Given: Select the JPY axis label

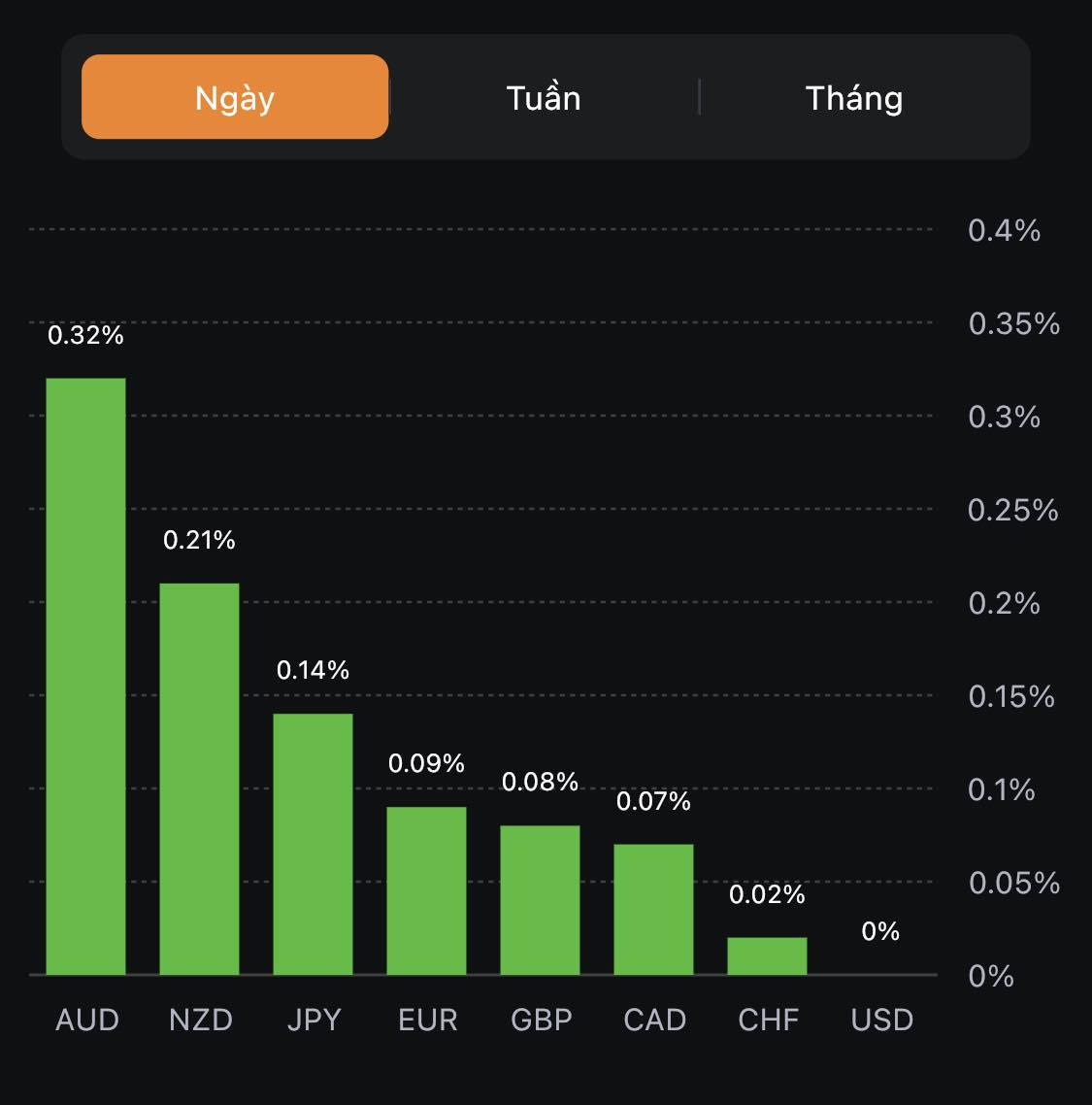Looking at the screenshot, I should click(x=314, y=1020).
